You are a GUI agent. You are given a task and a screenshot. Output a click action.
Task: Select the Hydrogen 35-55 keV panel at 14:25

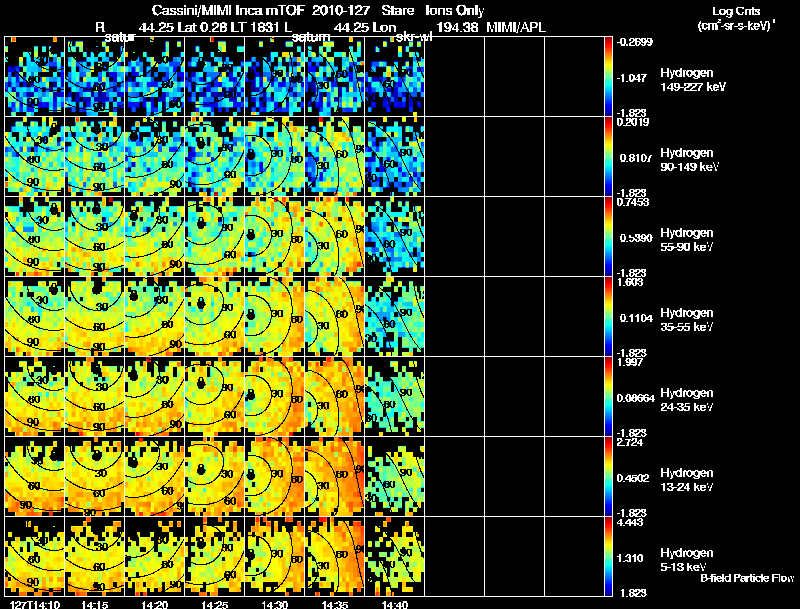click(215, 316)
